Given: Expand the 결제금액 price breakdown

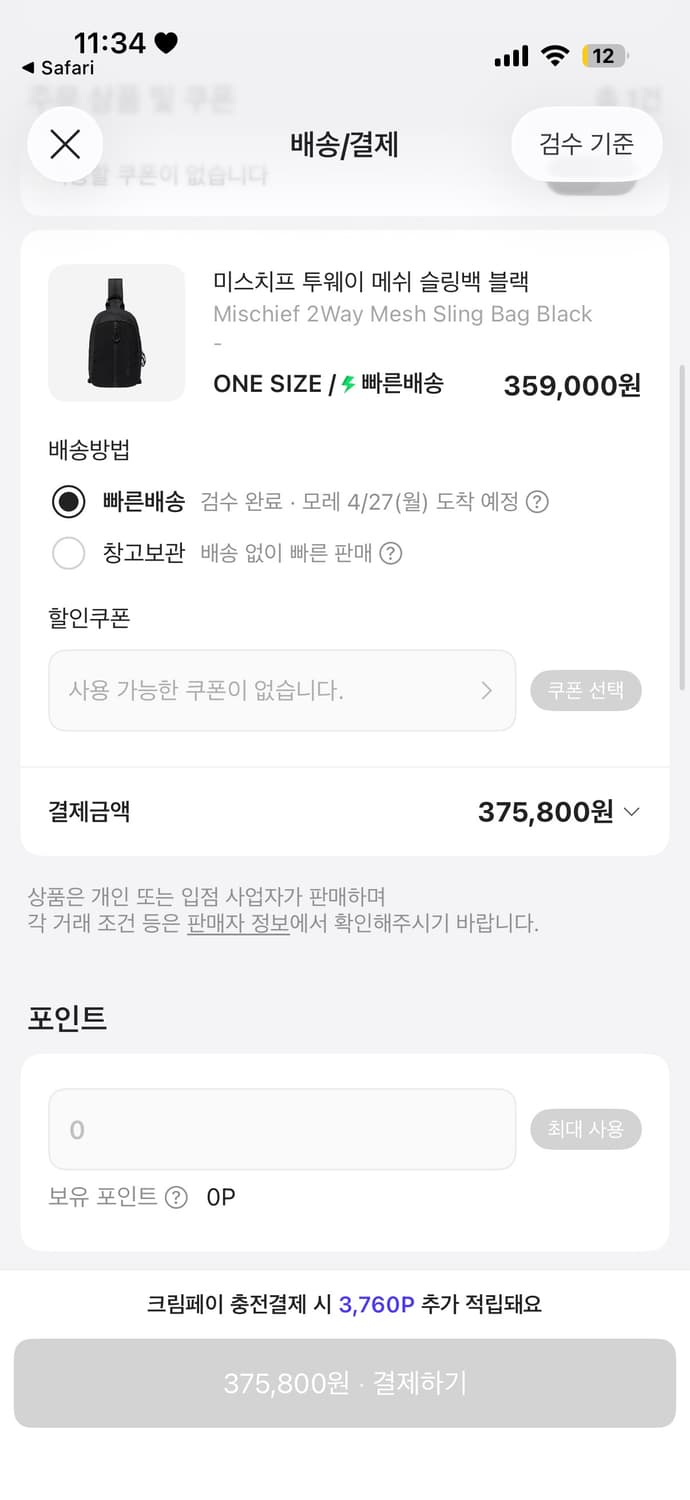Looking at the screenshot, I should (x=630, y=811).
